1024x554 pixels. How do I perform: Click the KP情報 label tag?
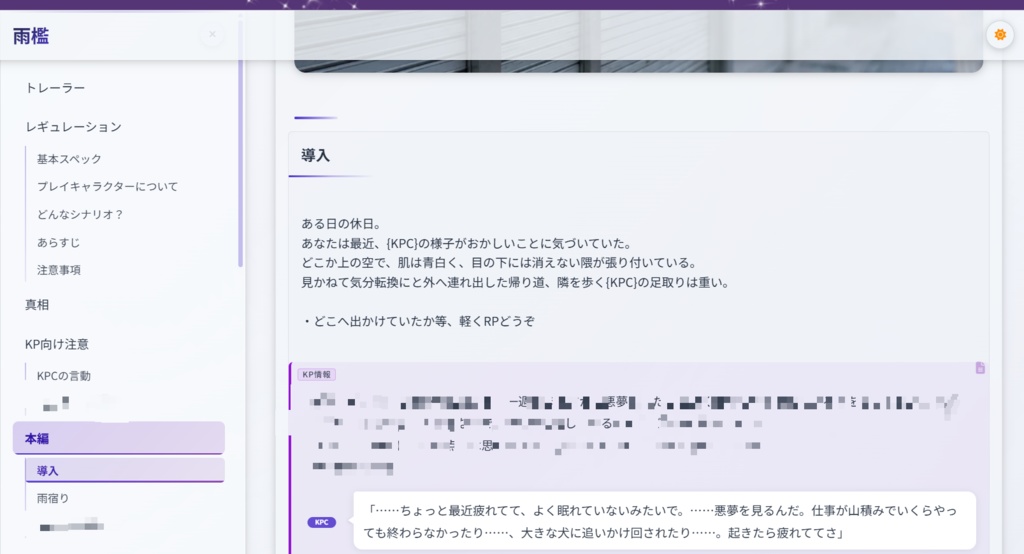click(x=317, y=374)
